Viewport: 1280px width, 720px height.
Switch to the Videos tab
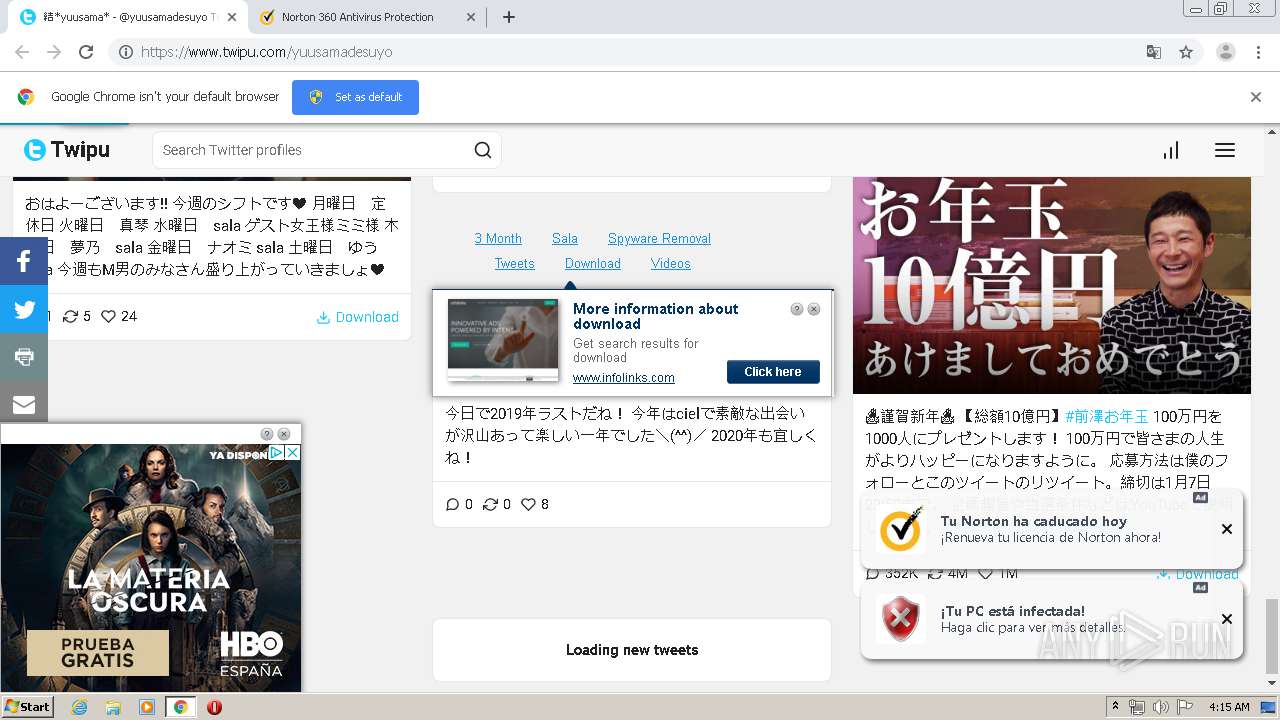tap(671, 263)
